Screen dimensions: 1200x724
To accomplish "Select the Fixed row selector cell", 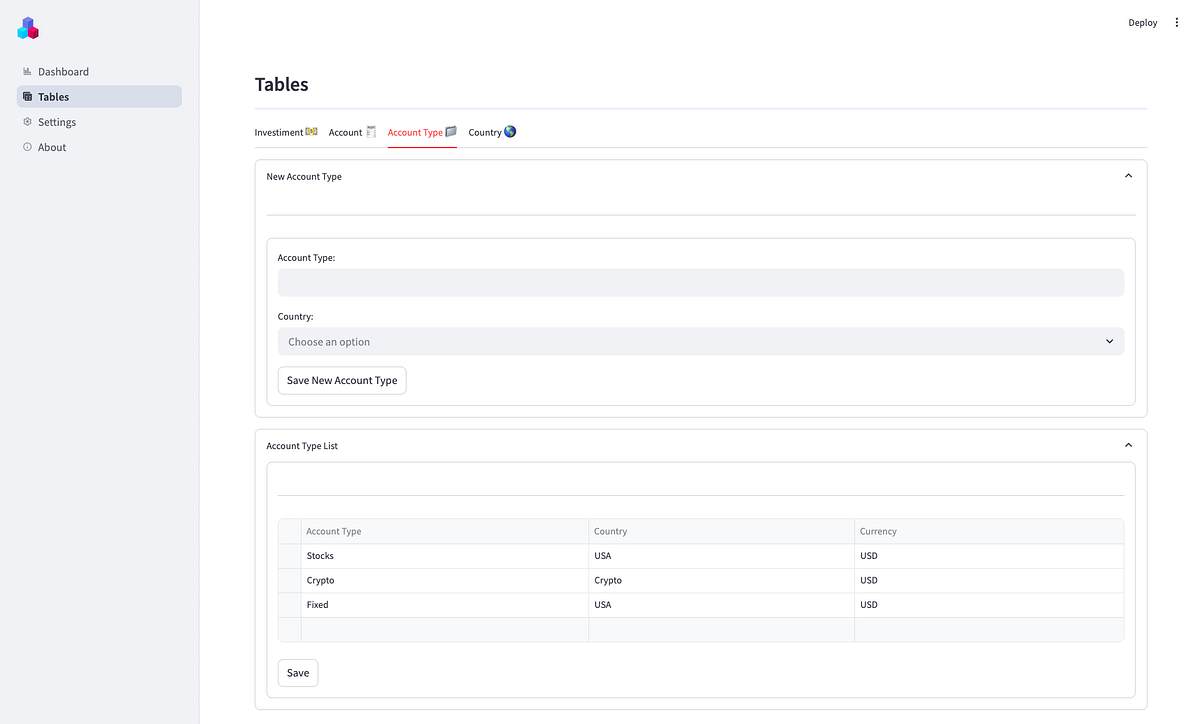I will [x=290, y=604].
